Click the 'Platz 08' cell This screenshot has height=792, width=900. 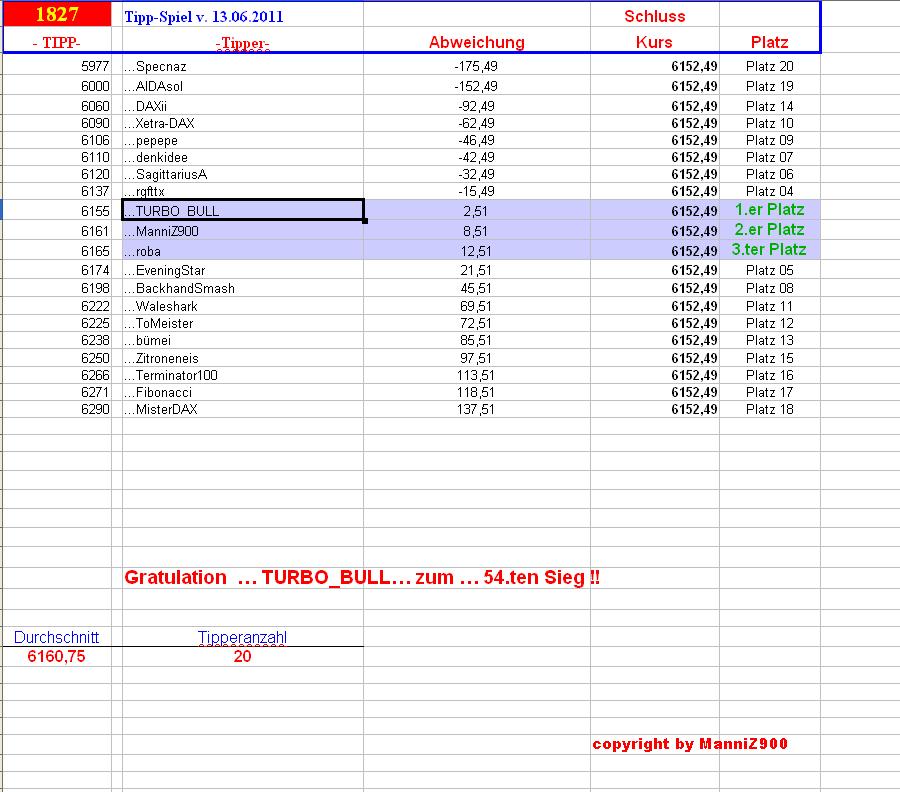pyautogui.click(x=769, y=288)
